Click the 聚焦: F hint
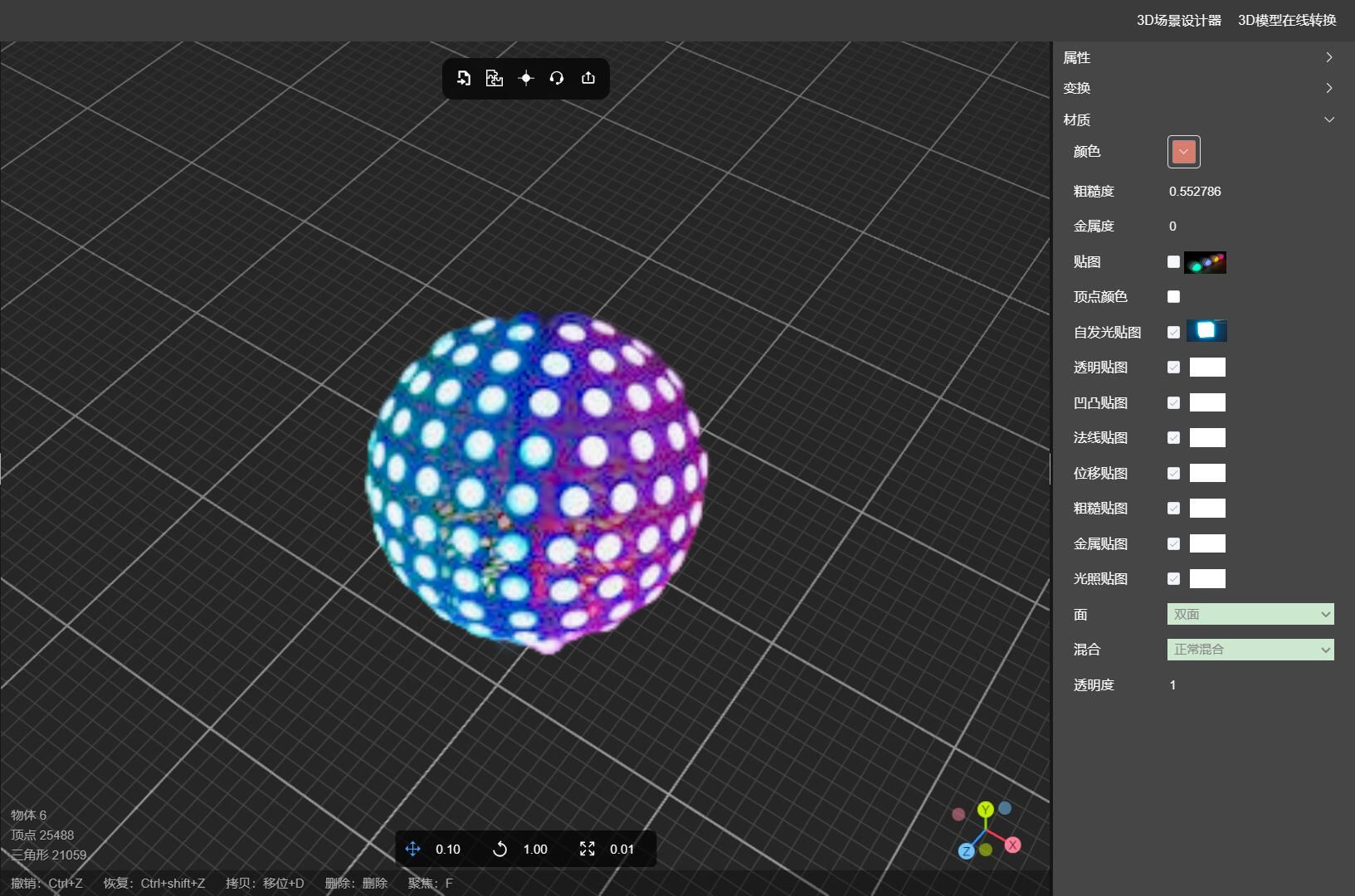Screen dimensions: 1355x896 pyautogui.click(x=430, y=883)
